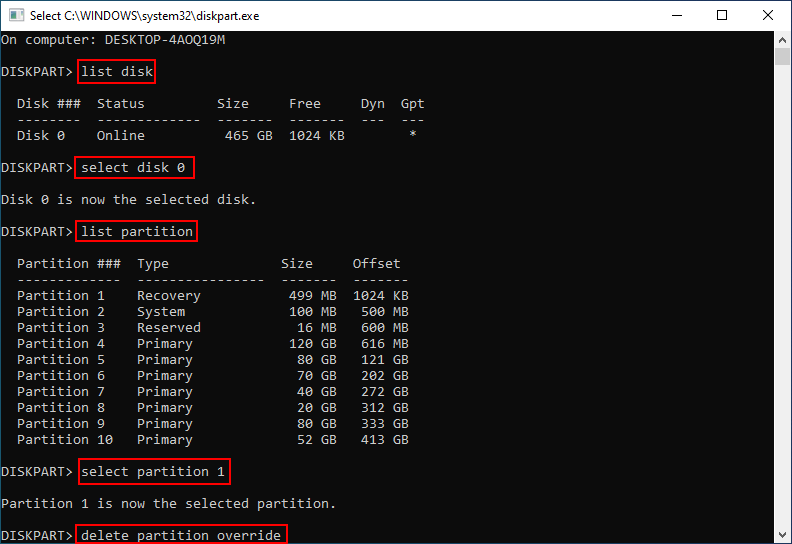Viewport: 792px width, 544px height.
Task: Click the 'Dyn' column header
Action: 373,104
